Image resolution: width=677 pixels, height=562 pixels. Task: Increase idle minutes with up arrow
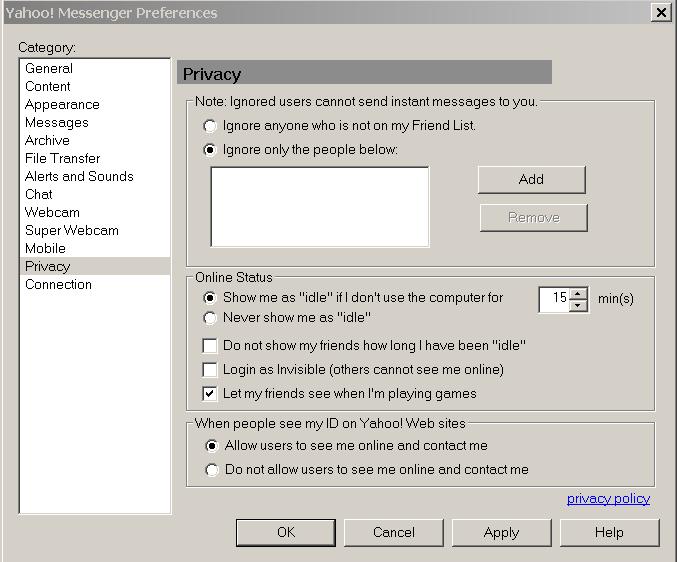pos(578,294)
